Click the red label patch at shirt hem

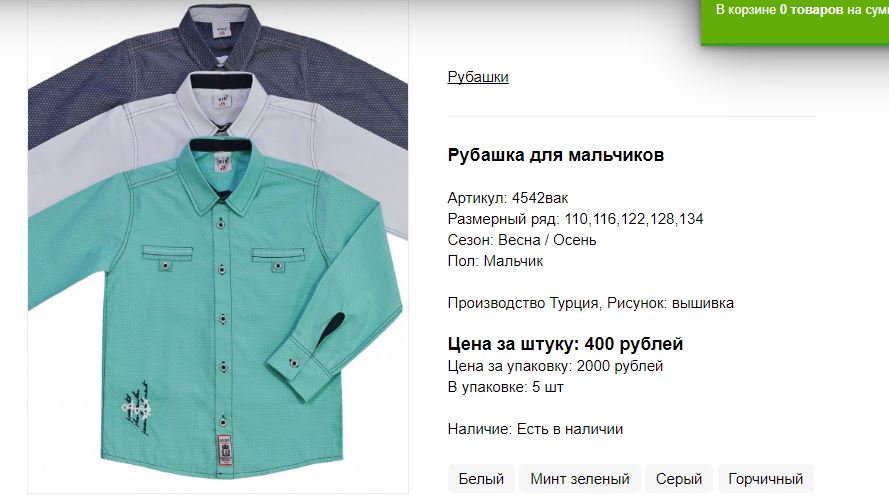tap(225, 450)
